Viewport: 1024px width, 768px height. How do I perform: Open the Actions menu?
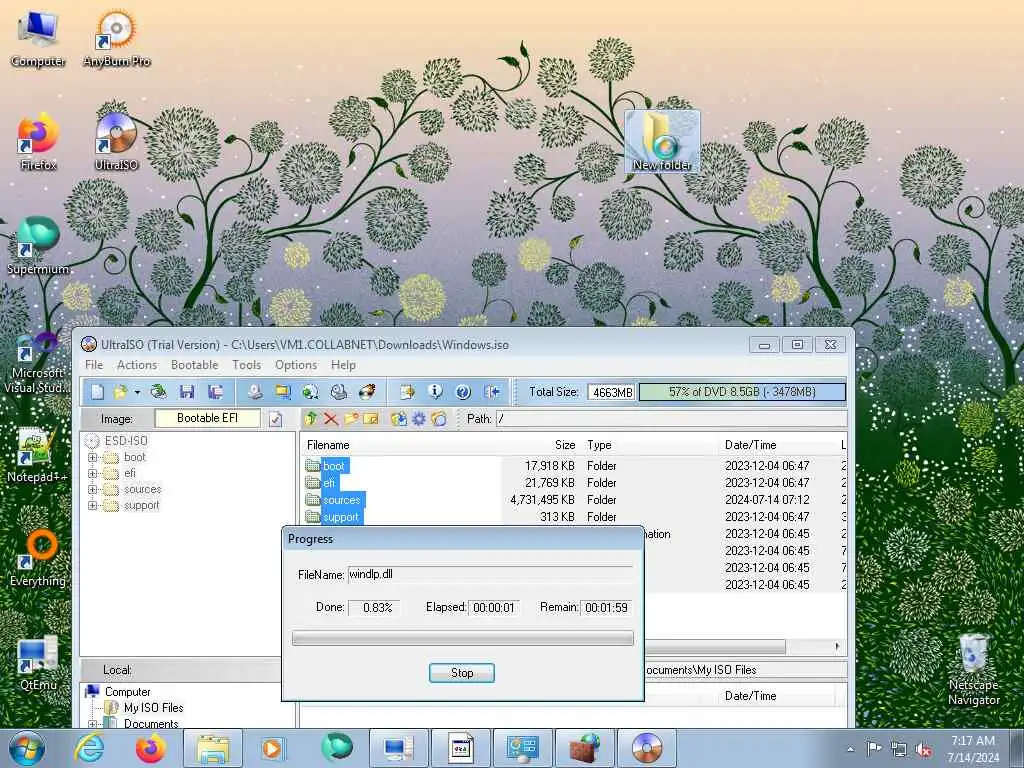pyautogui.click(x=137, y=365)
